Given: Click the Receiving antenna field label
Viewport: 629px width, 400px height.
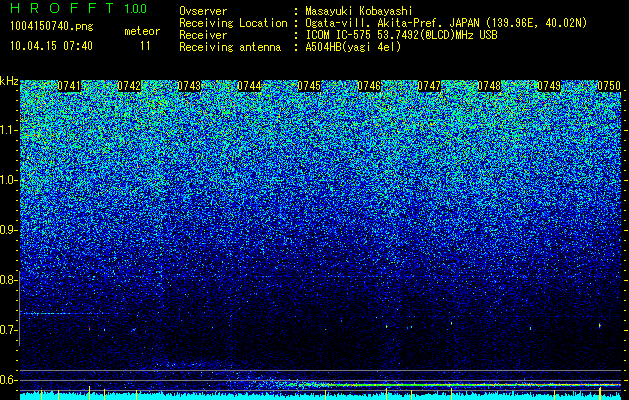Looking at the screenshot, I should pyautogui.click(x=230, y=47).
